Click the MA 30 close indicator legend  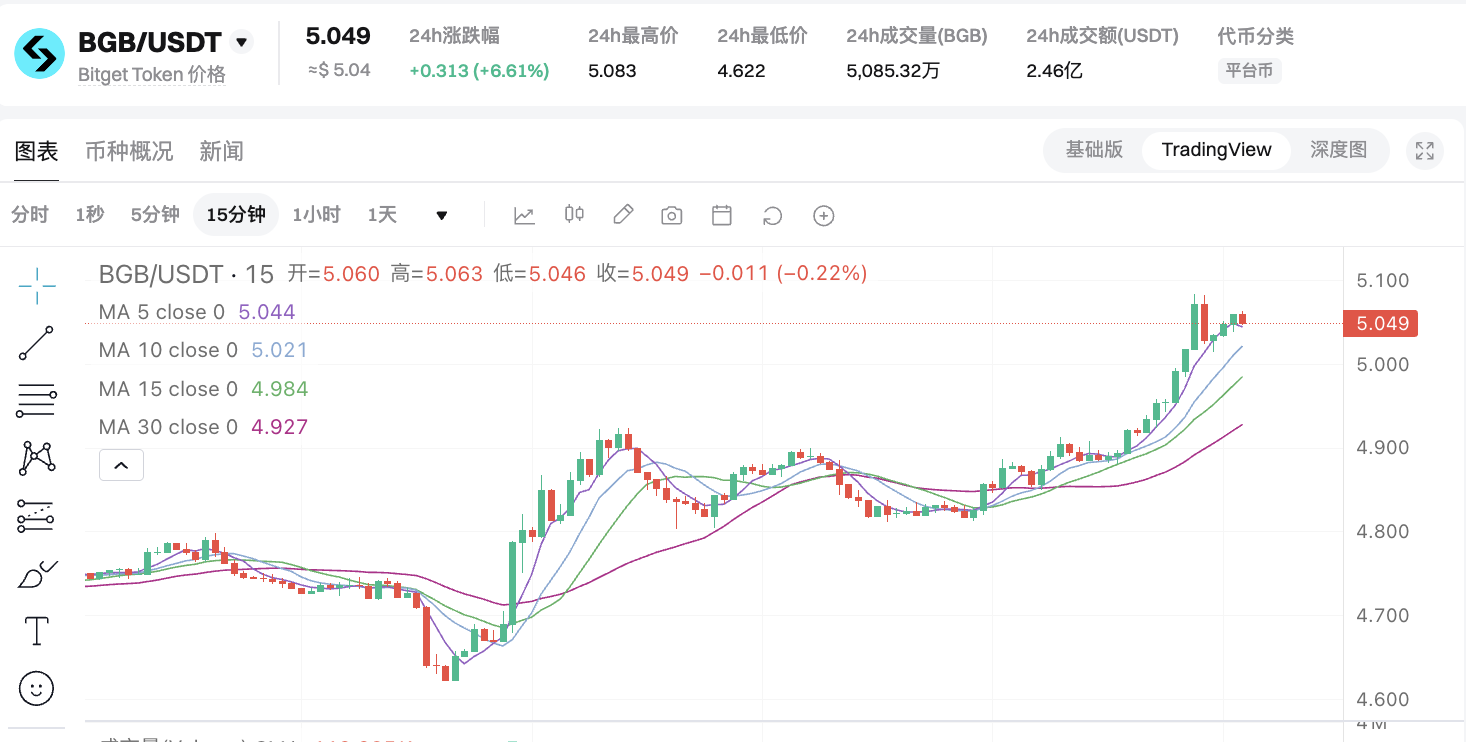[203, 427]
